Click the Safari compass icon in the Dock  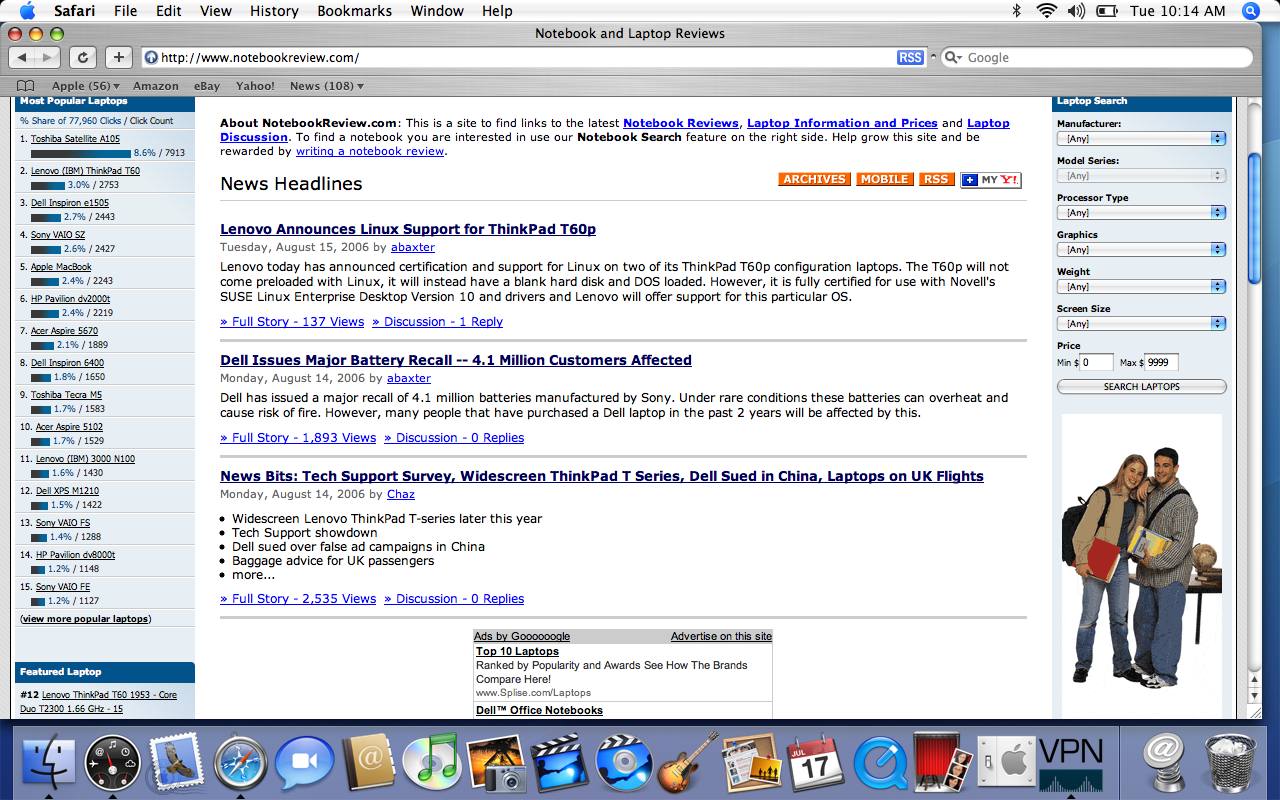(x=240, y=764)
